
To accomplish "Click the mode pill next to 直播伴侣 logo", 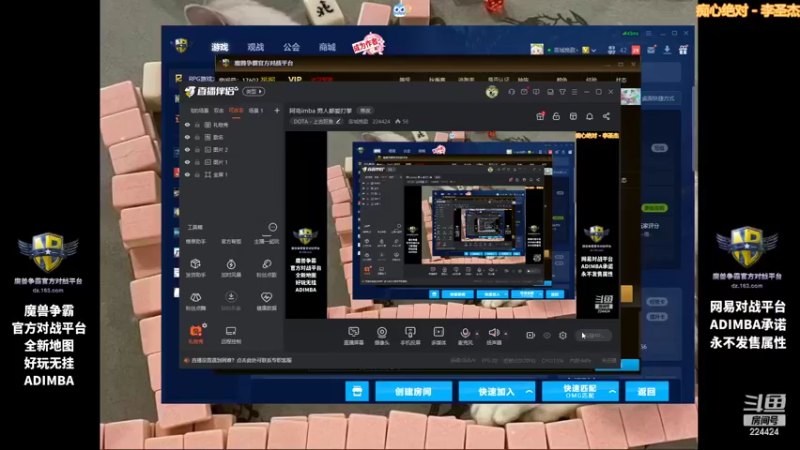I will tap(254, 91).
